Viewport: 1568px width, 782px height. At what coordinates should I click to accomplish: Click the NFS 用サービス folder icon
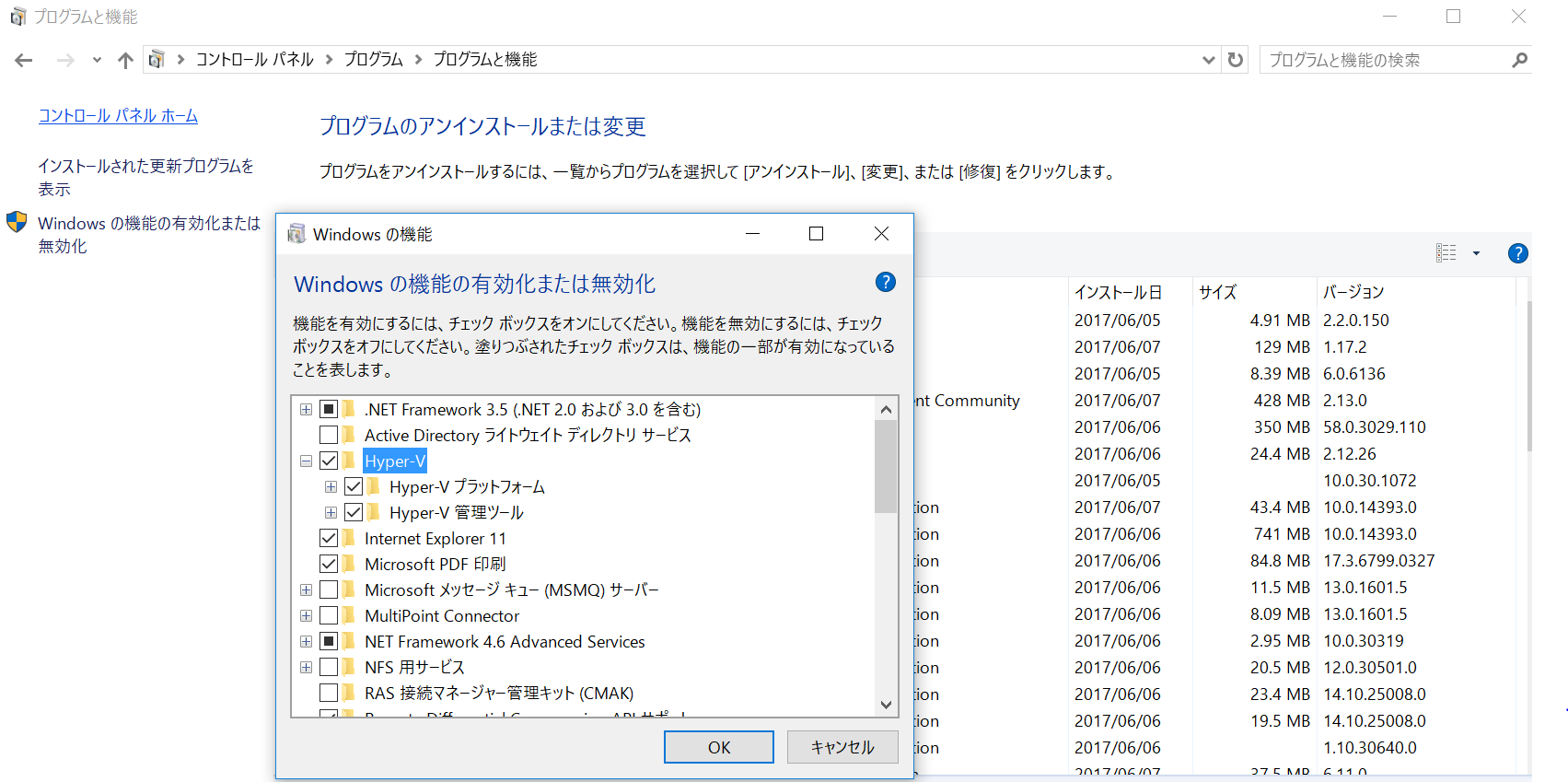point(350,667)
